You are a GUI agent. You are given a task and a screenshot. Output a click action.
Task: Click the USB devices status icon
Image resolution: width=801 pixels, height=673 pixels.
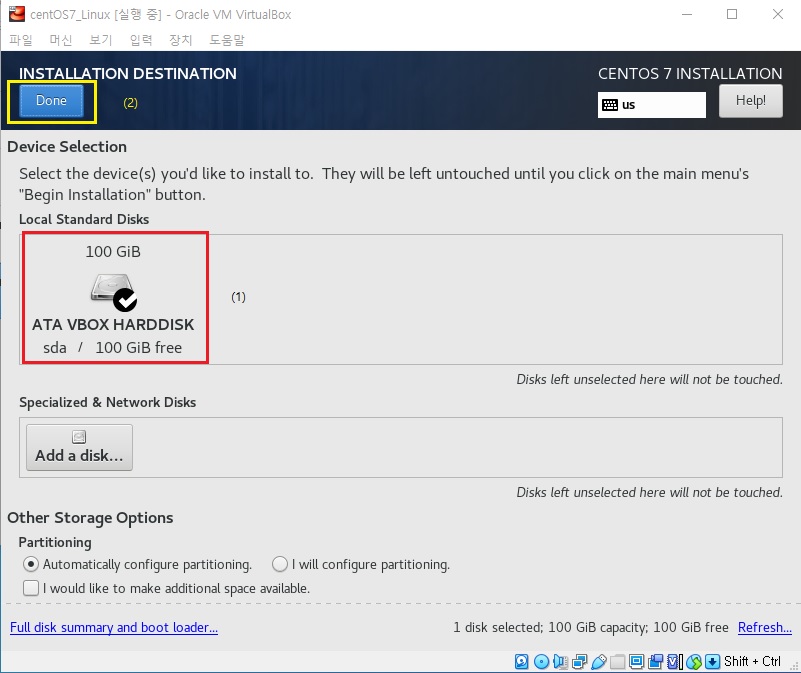(x=599, y=661)
